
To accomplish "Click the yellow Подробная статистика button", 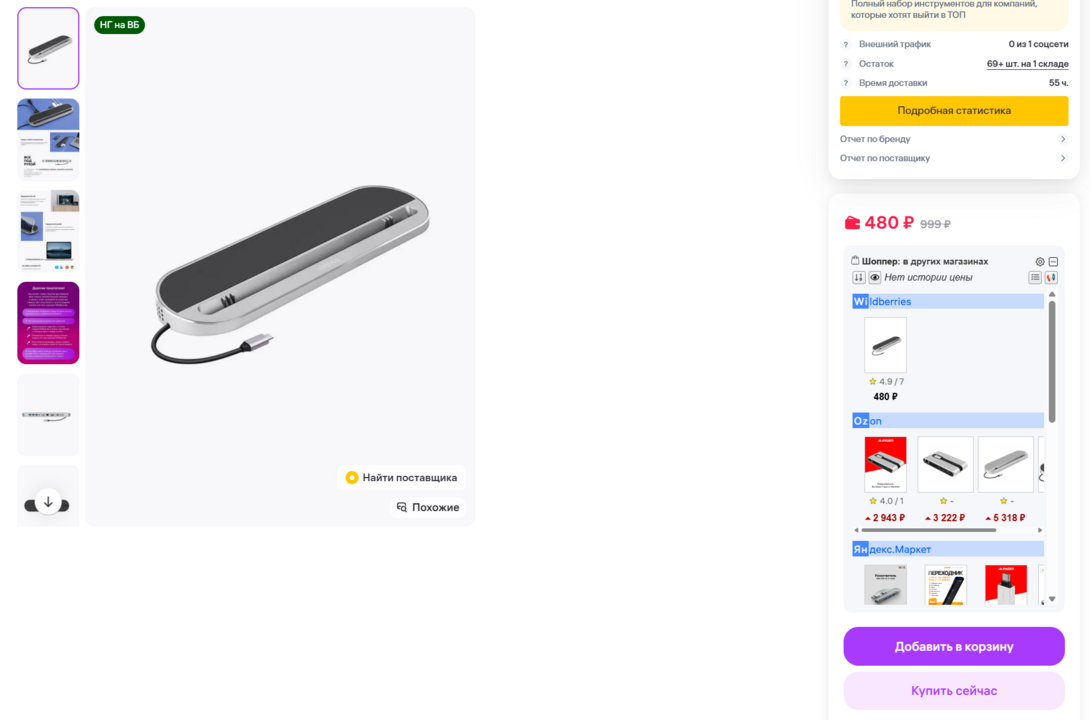I will [x=953, y=111].
